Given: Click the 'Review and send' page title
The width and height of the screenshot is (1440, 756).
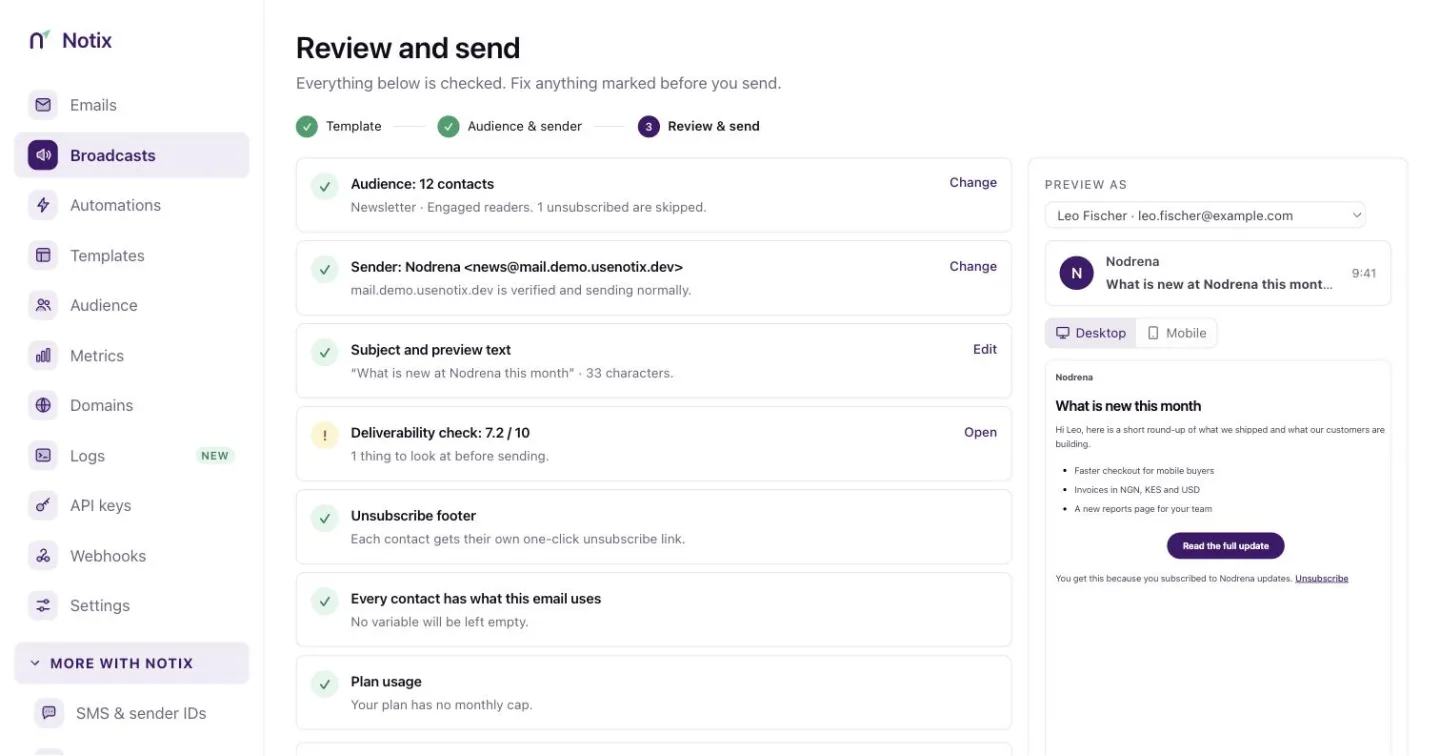Looking at the screenshot, I should (408, 48).
